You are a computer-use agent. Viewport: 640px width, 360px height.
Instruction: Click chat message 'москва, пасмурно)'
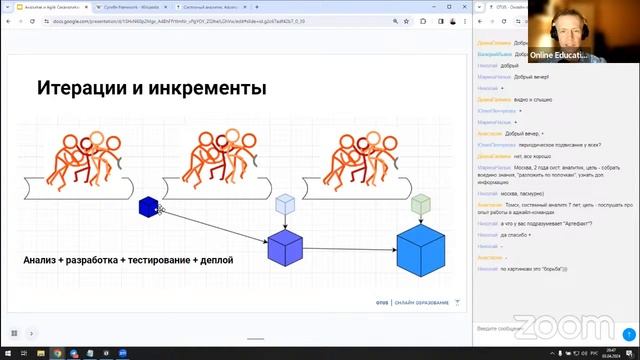(x=522, y=193)
